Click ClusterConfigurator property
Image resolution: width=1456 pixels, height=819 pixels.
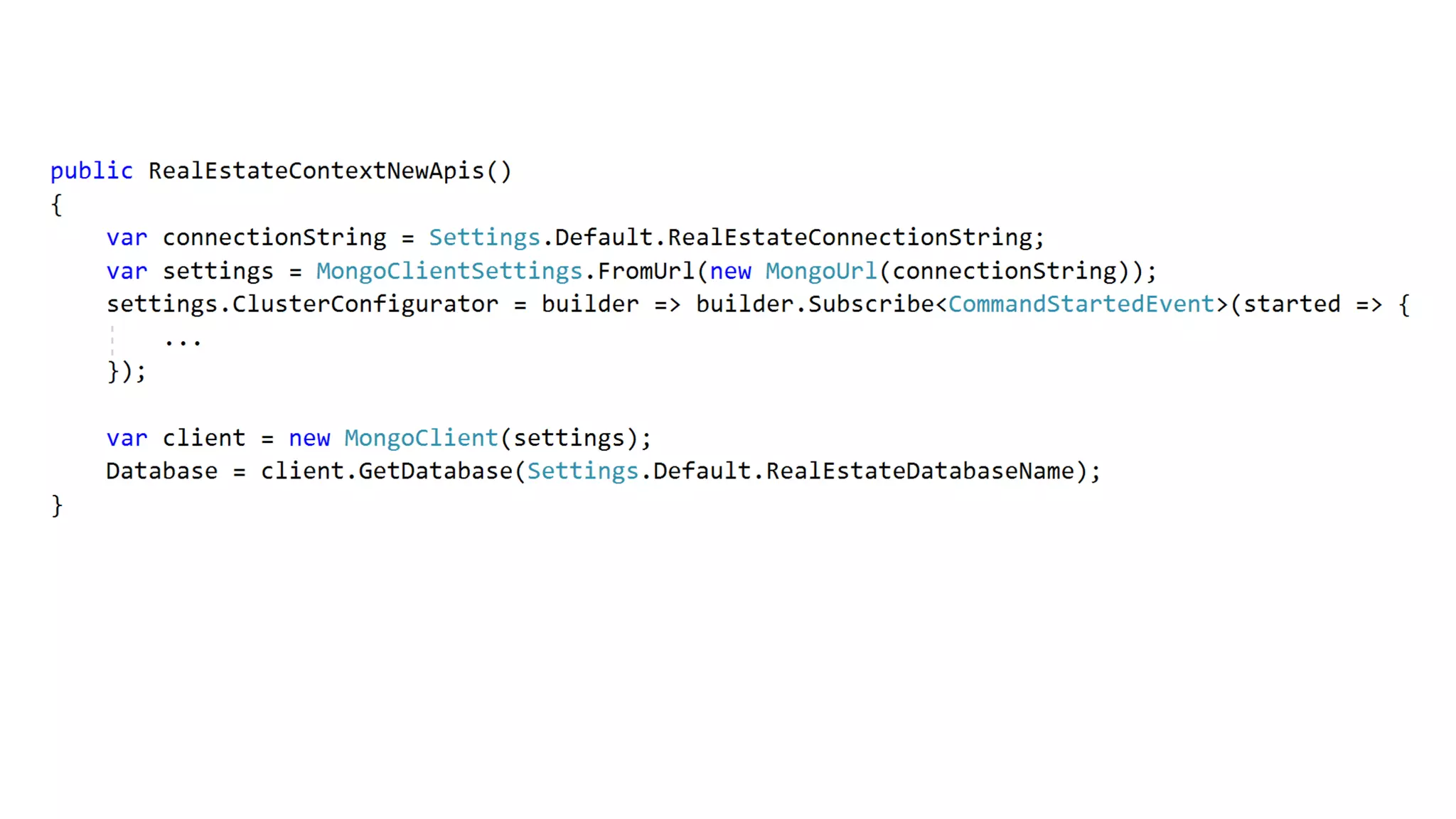point(365,304)
